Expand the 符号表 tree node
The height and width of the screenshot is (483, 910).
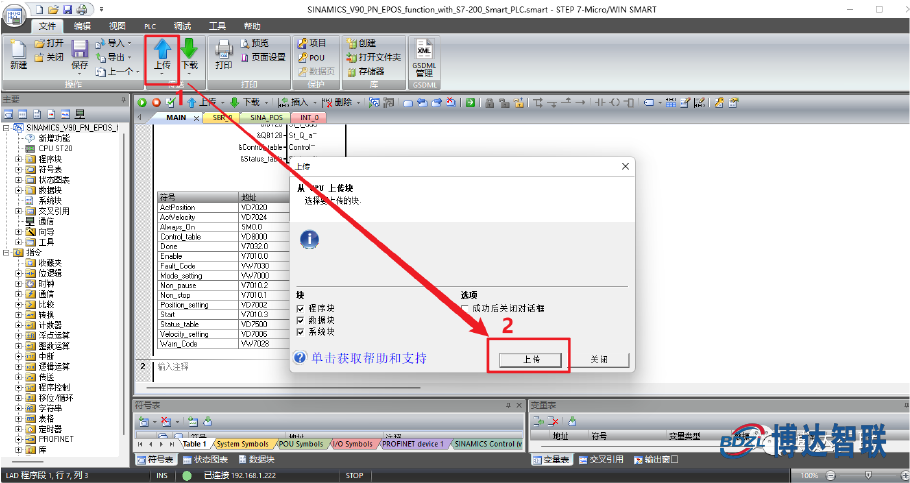(x=19, y=170)
